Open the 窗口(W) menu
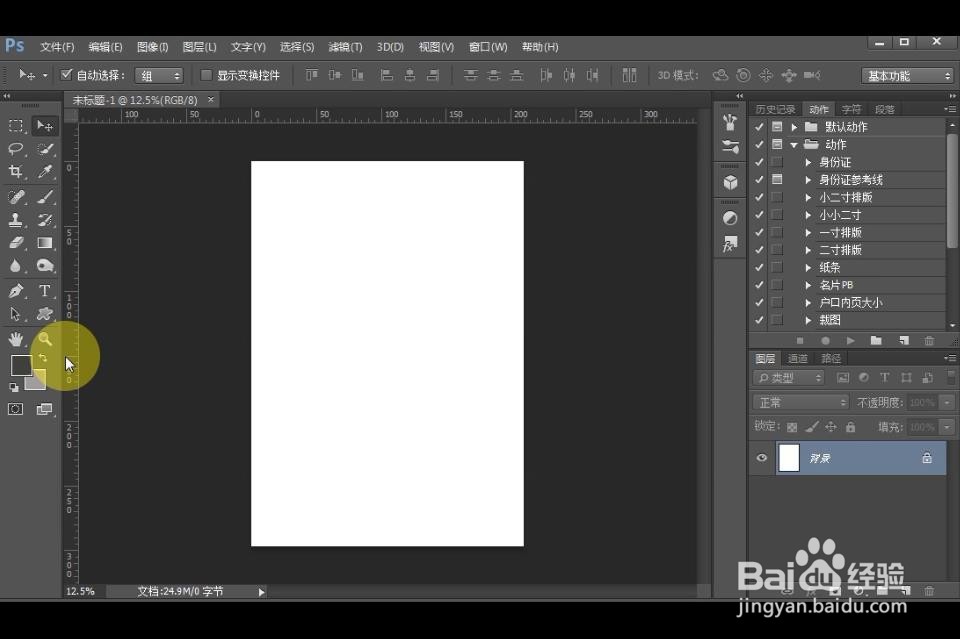This screenshot has height=639, width=960. [x=488, y=47]
